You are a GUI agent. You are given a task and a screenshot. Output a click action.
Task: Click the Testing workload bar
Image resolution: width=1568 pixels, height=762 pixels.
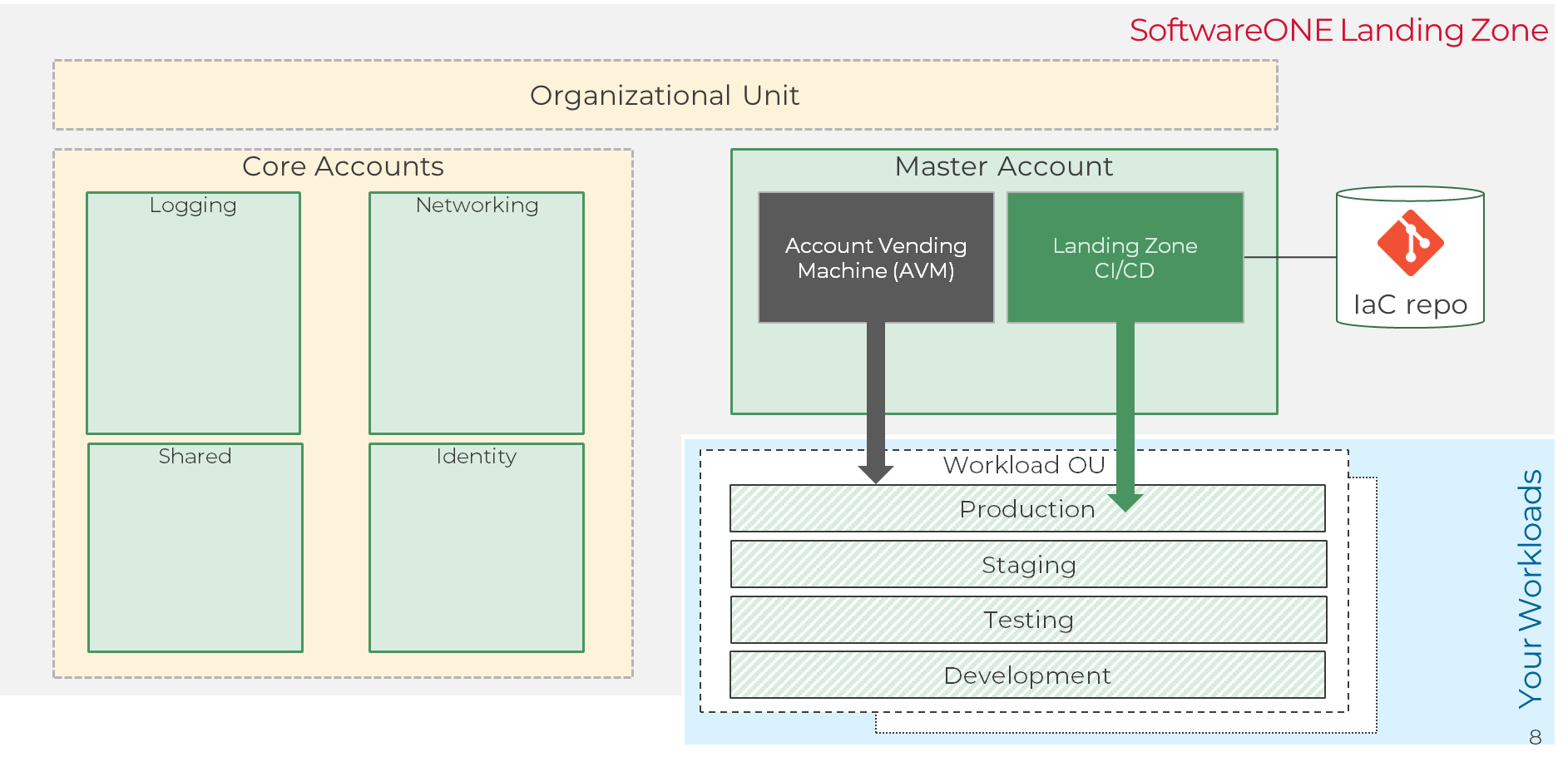point(1028,620)
